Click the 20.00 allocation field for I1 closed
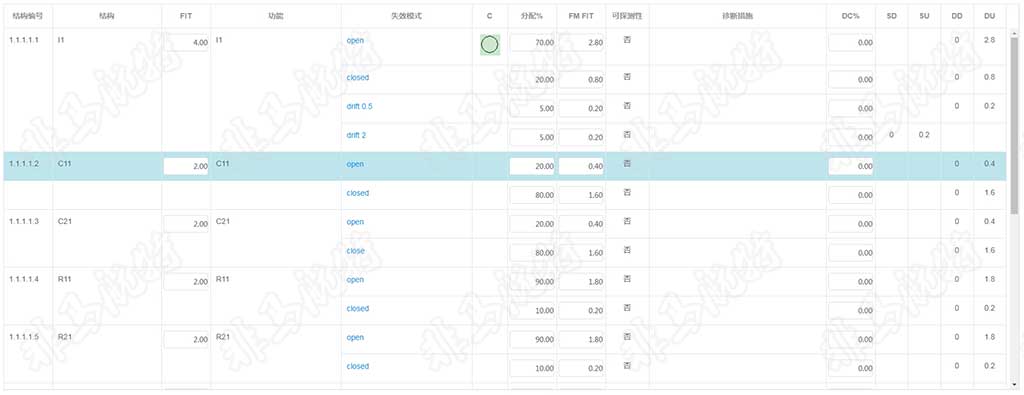The height and width of the screenshot is (395, 1024). pyautogui.click(x=532, y=80)
